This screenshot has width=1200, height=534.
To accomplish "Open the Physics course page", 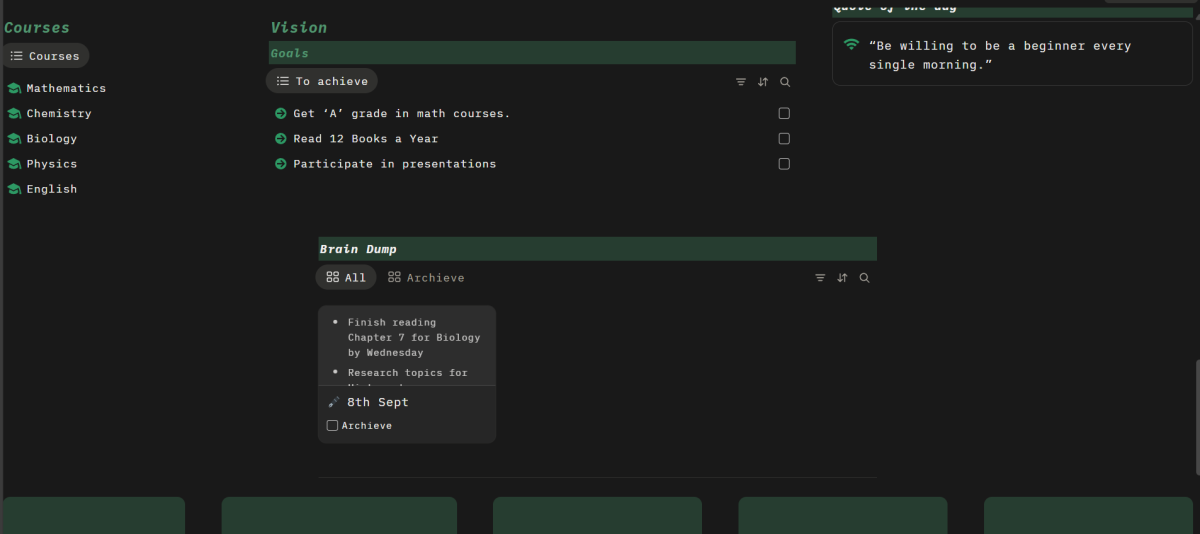I will 51,164.
